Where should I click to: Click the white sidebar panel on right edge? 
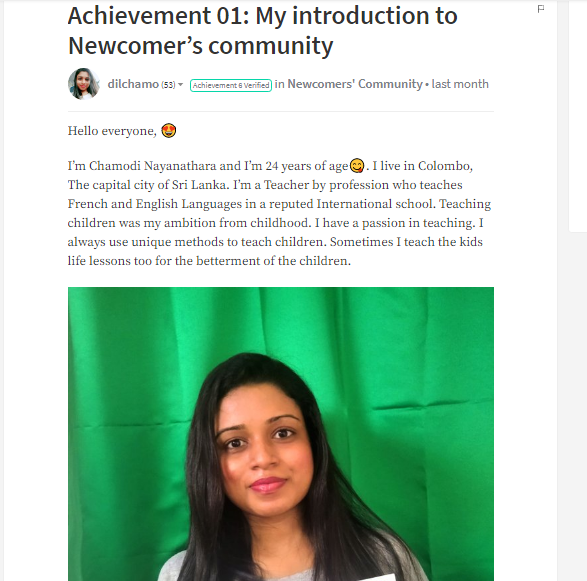[578, 116]
